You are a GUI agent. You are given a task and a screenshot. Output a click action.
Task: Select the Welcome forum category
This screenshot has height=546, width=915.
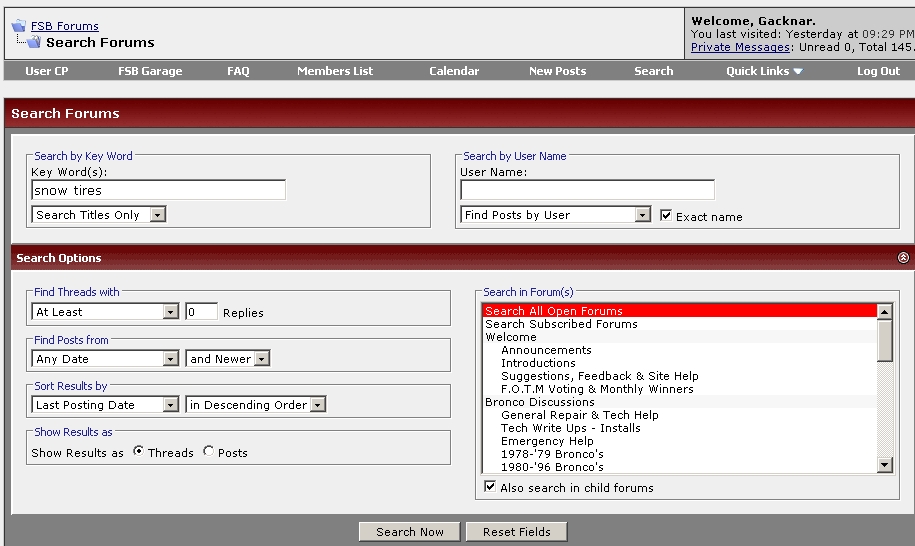coord(680,337)
